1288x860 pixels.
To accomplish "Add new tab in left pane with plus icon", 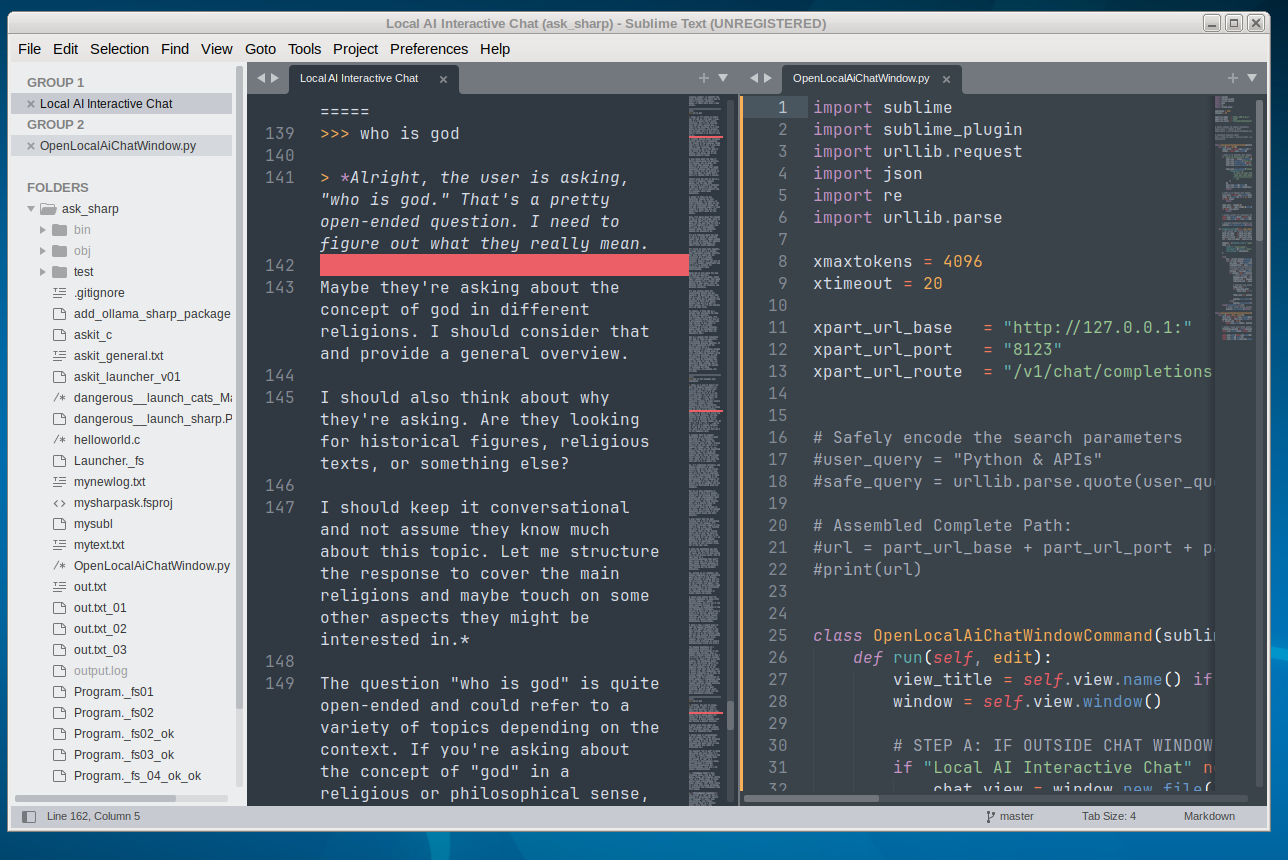I will pos(703,78).
